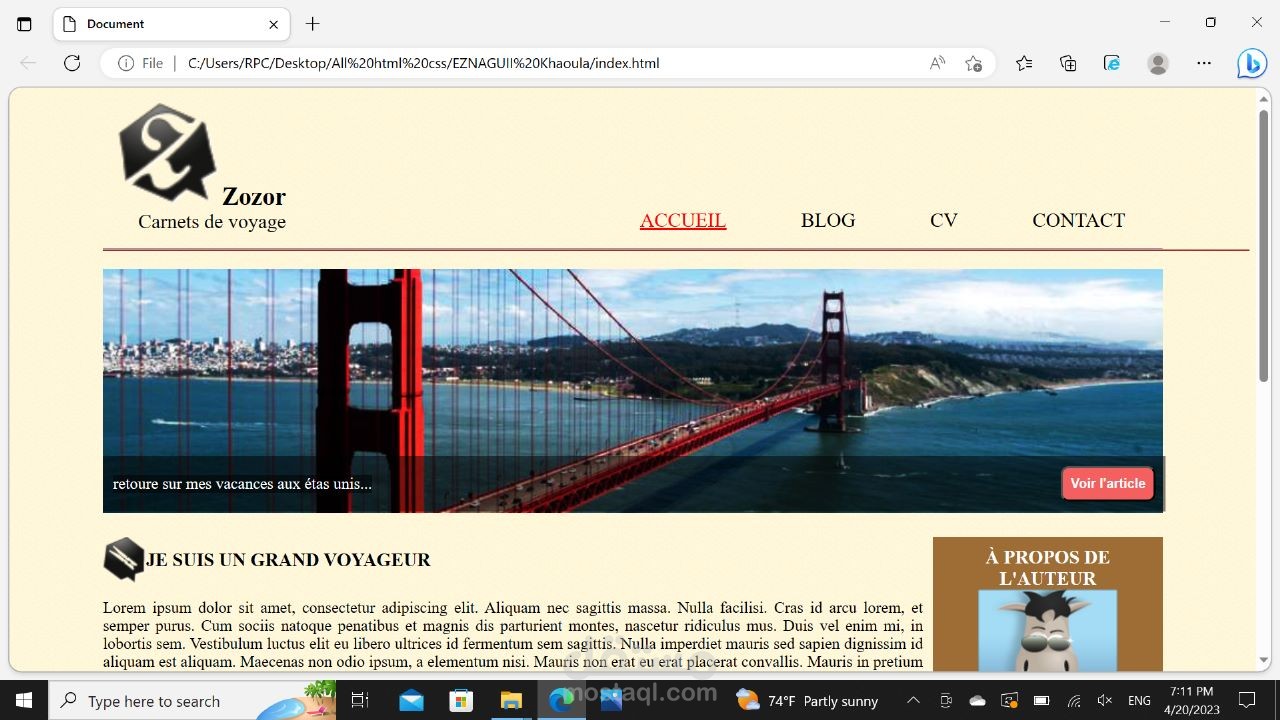This screenshot has width=1280, height=720.
Task: Refresh the current page
Action: pos(72,63)
